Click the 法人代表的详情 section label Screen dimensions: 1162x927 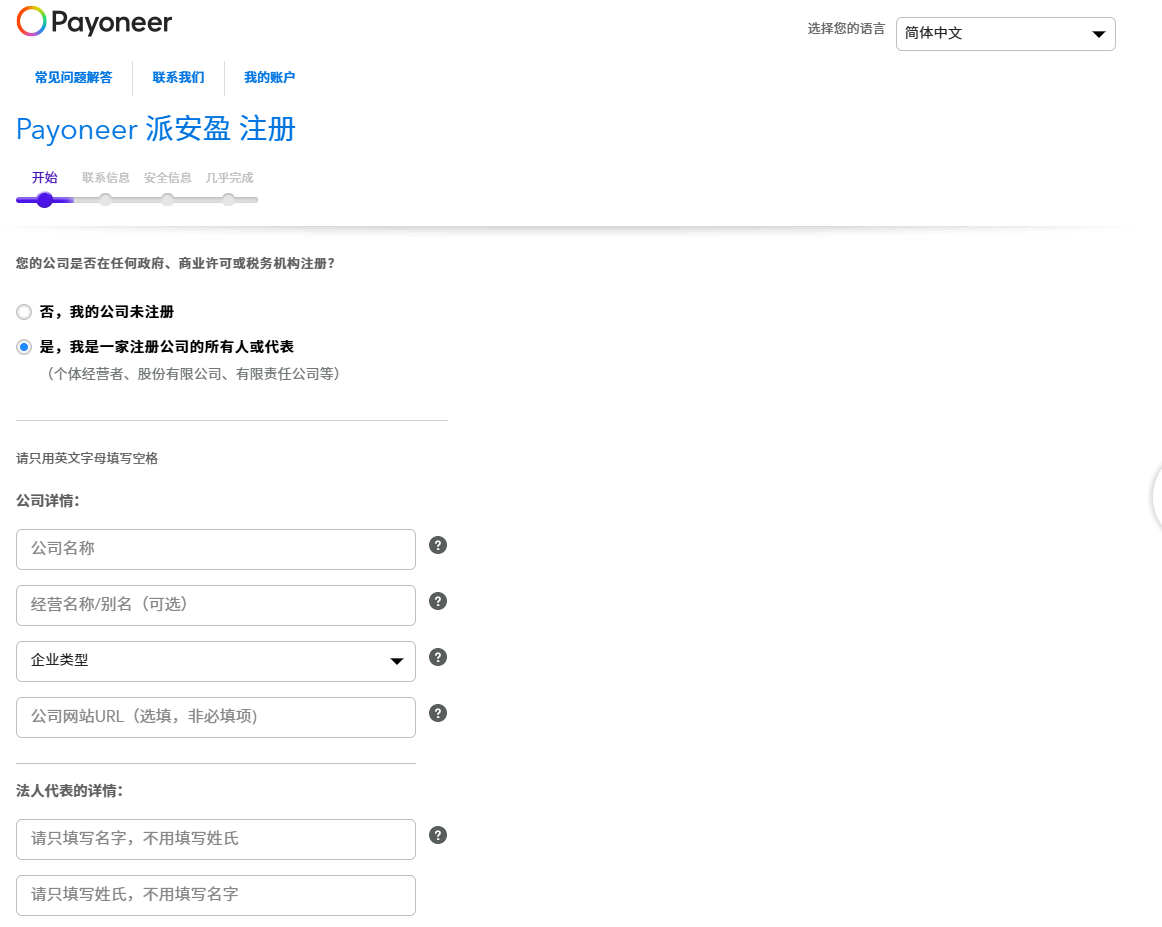coord(70,791)
